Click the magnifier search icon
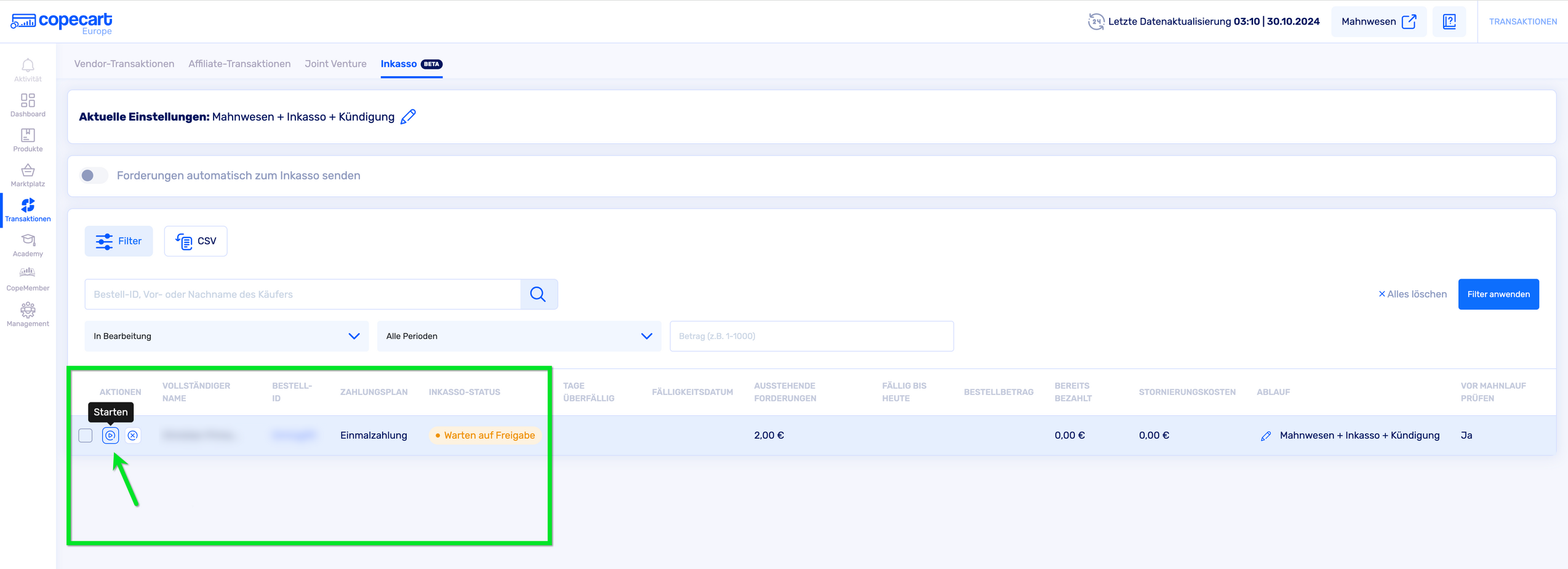This screenshot has height=569, width=1568. point(538,295)
